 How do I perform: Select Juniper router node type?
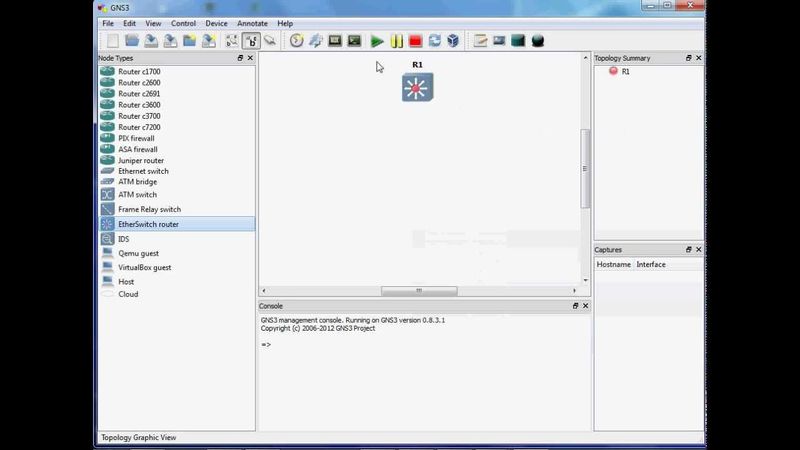[x=177, y=161]
